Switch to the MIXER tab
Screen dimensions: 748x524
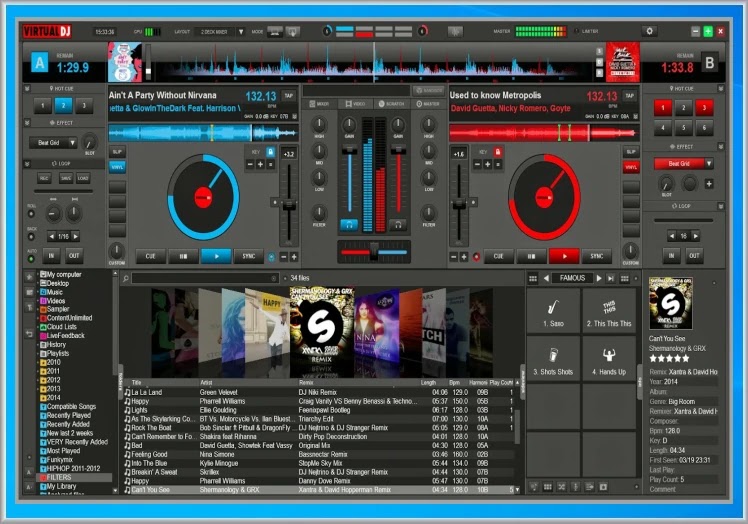pos(319,104)
